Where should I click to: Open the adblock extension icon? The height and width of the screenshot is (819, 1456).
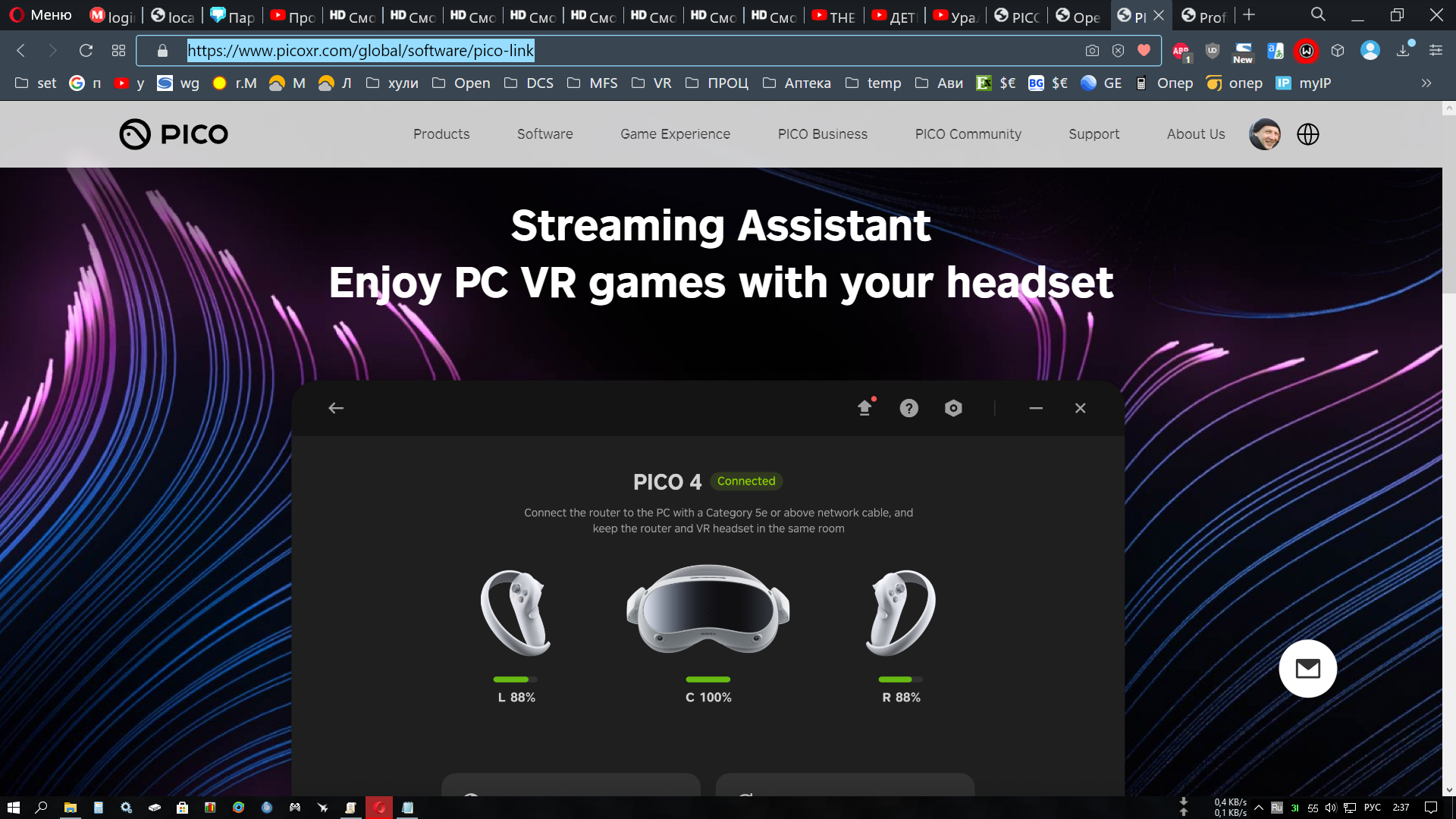click(1181, 52)
